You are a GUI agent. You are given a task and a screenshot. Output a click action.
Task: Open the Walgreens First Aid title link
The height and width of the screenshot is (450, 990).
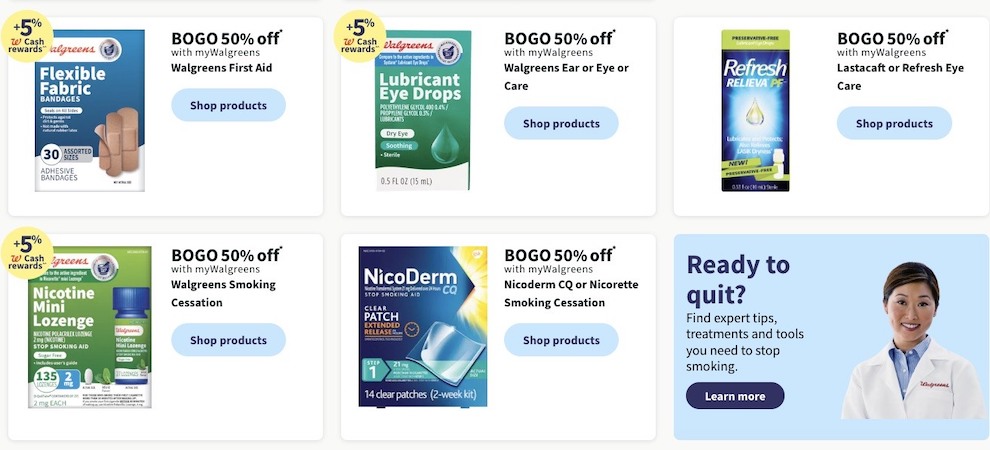tap(222, 68)
